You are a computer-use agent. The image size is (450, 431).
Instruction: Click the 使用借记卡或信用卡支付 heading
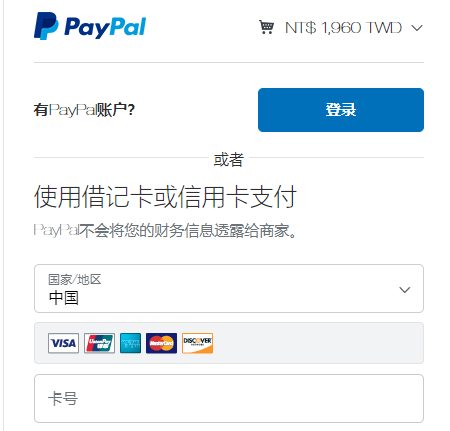tap(165, 197)
